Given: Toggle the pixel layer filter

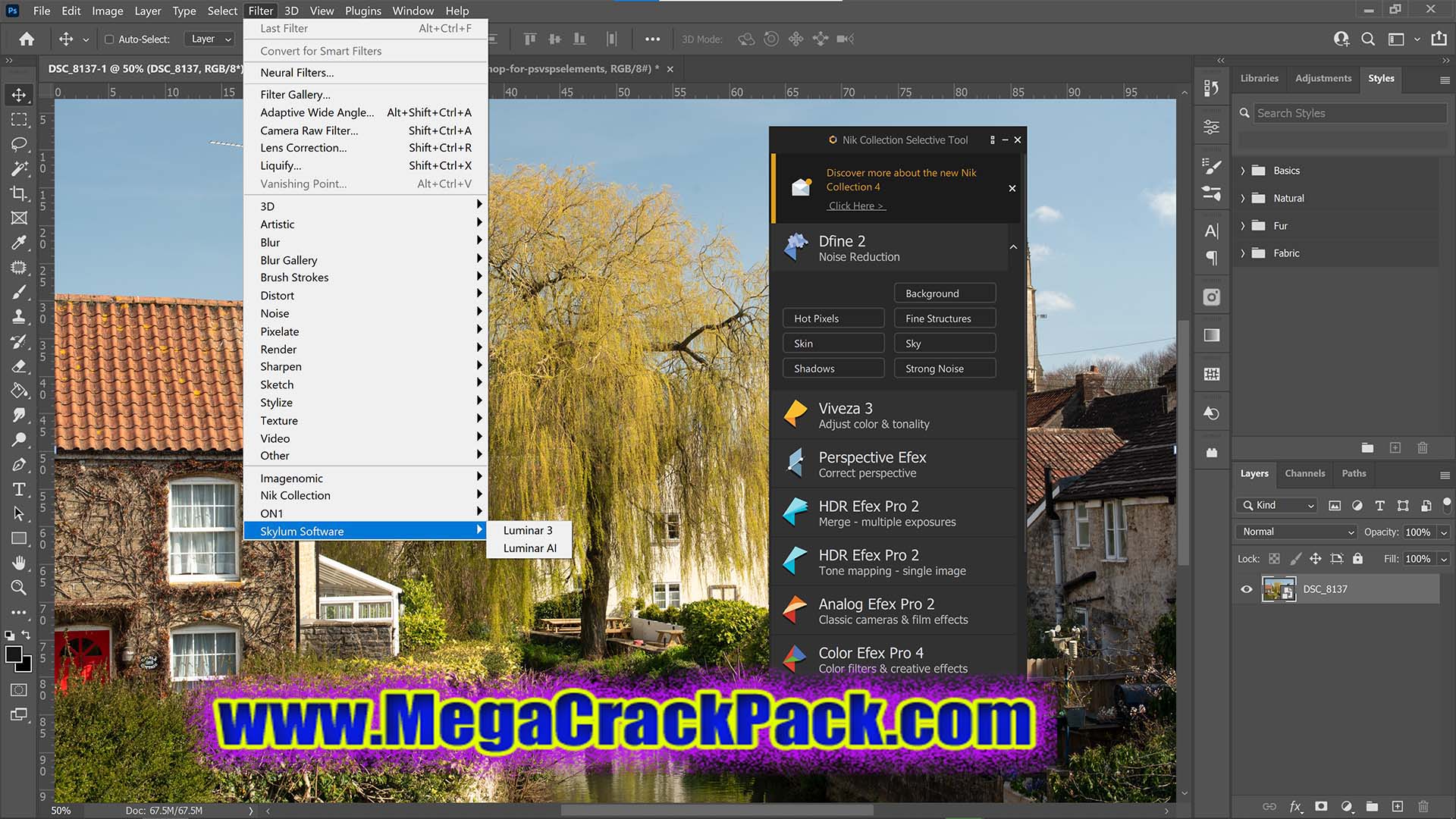Looking at the screenshot, I should (1335, 506).
